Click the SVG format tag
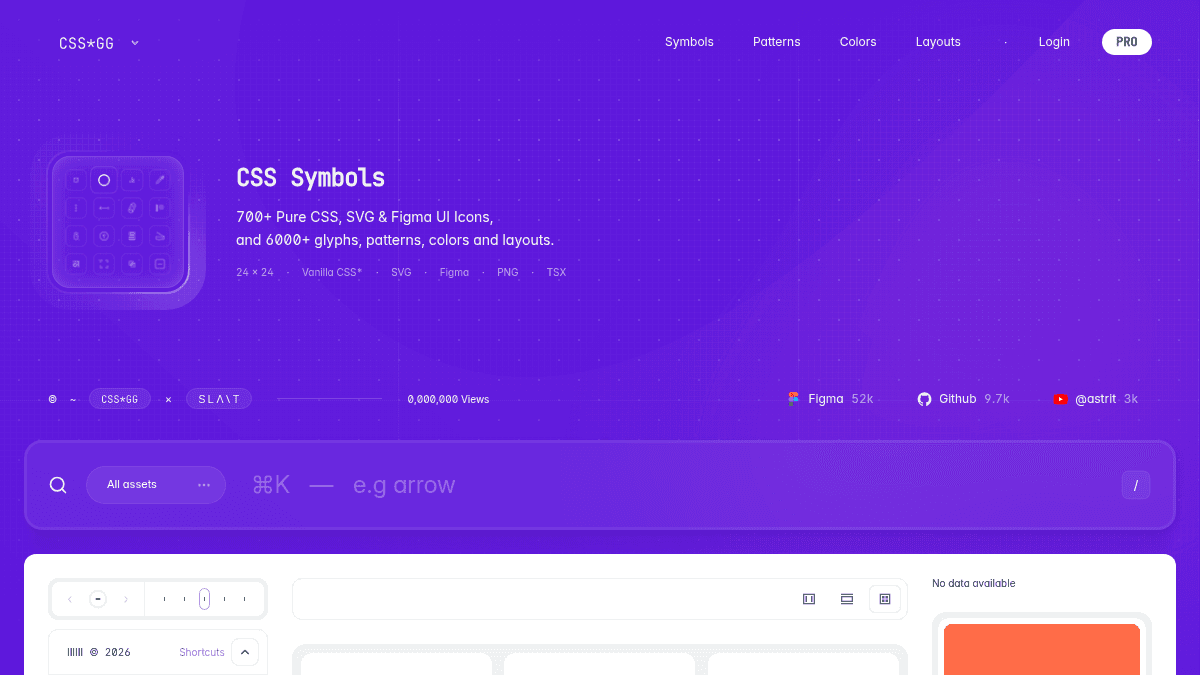This screenshot has width=1200, height=675. [x=401, y=272]
